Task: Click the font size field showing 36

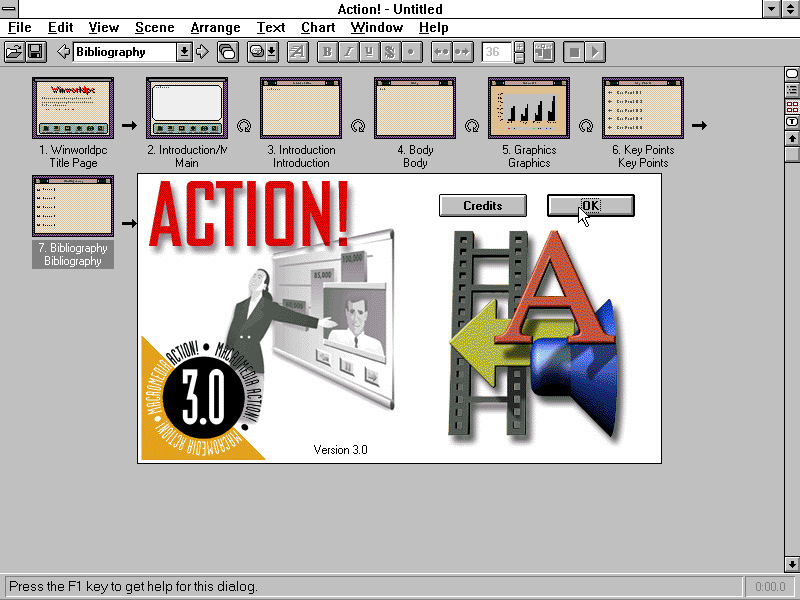Action: pos(496,52)
